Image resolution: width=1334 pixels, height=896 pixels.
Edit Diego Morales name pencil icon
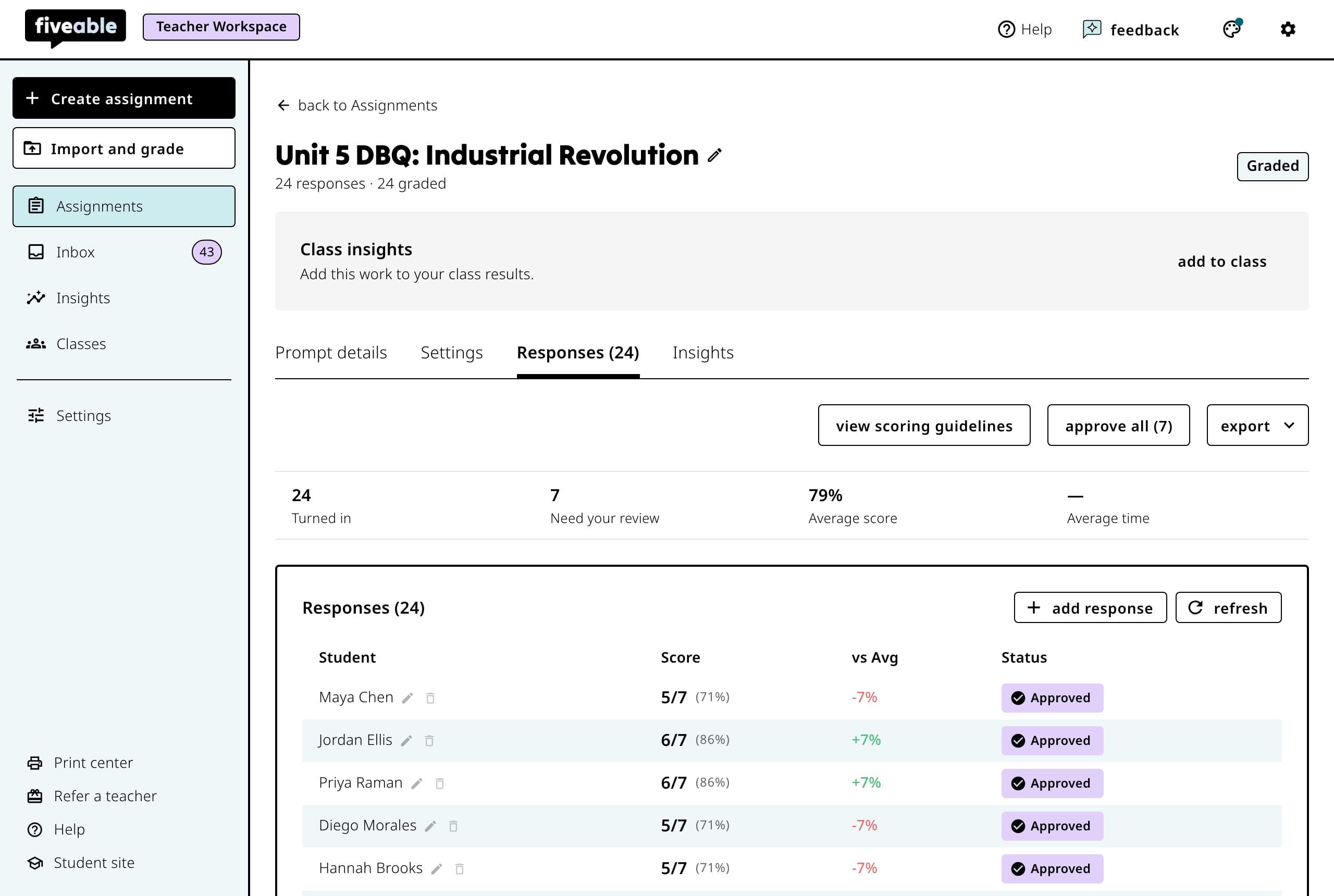point(430,826)
